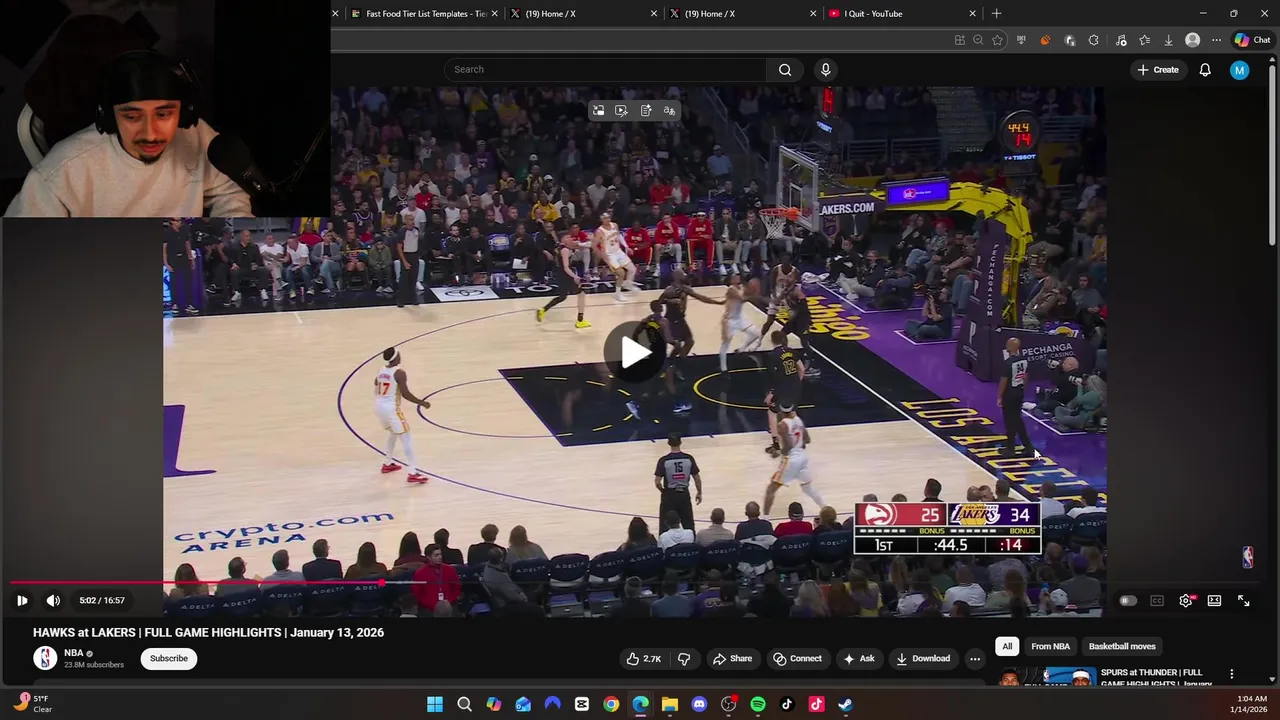
Task: Open the video settings gear
Action: coord(1186,601)
